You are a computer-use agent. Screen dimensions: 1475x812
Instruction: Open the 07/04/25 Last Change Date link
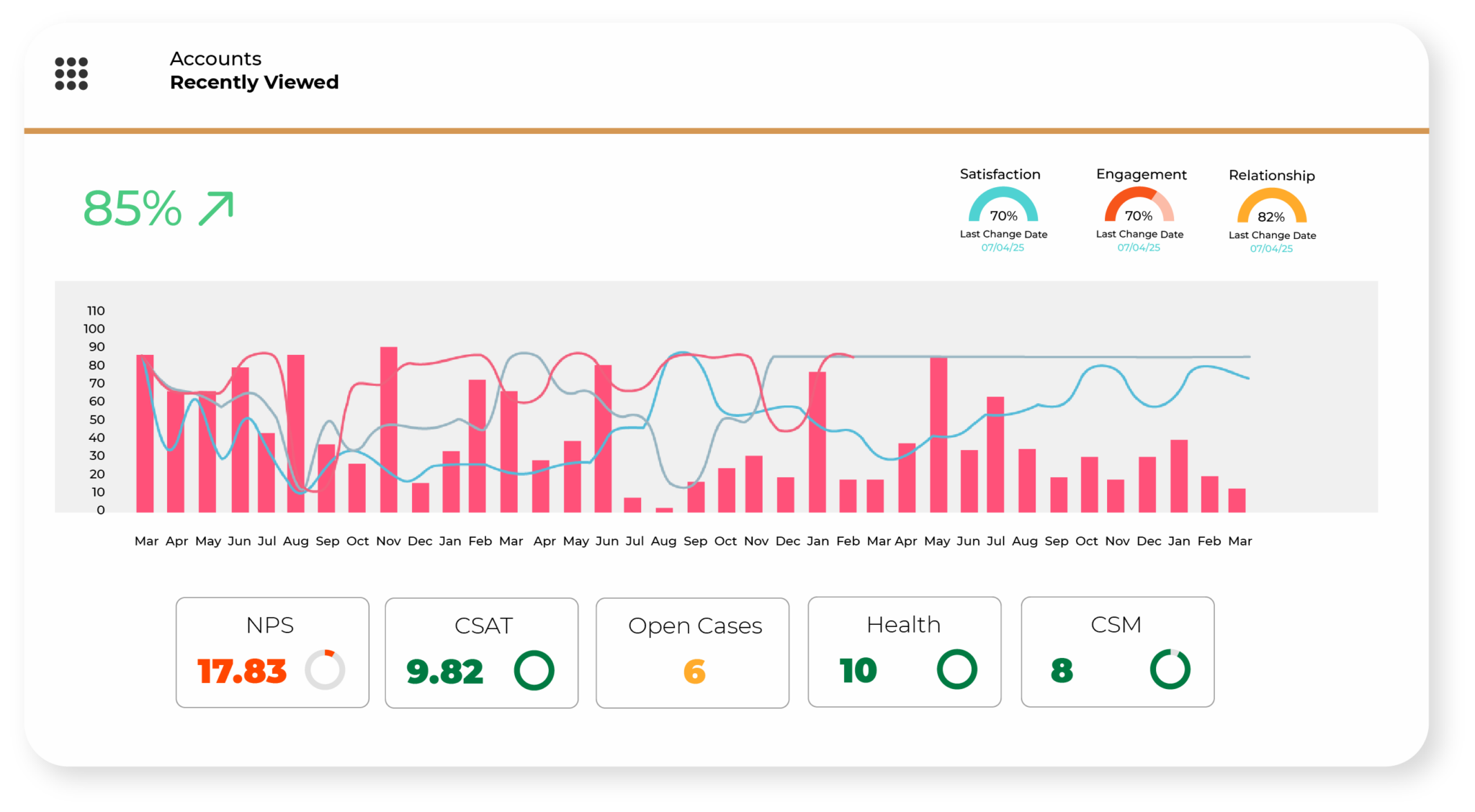point(1003,247)
